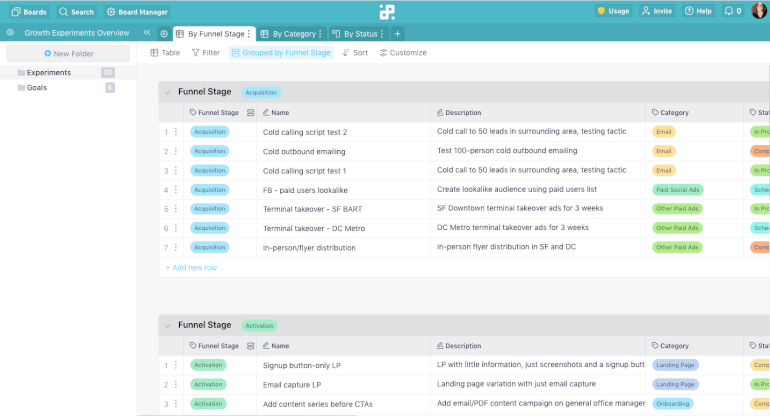Screen dimensions: 770x416
Task: Open the Board Manager
Action: pos(138,12)
